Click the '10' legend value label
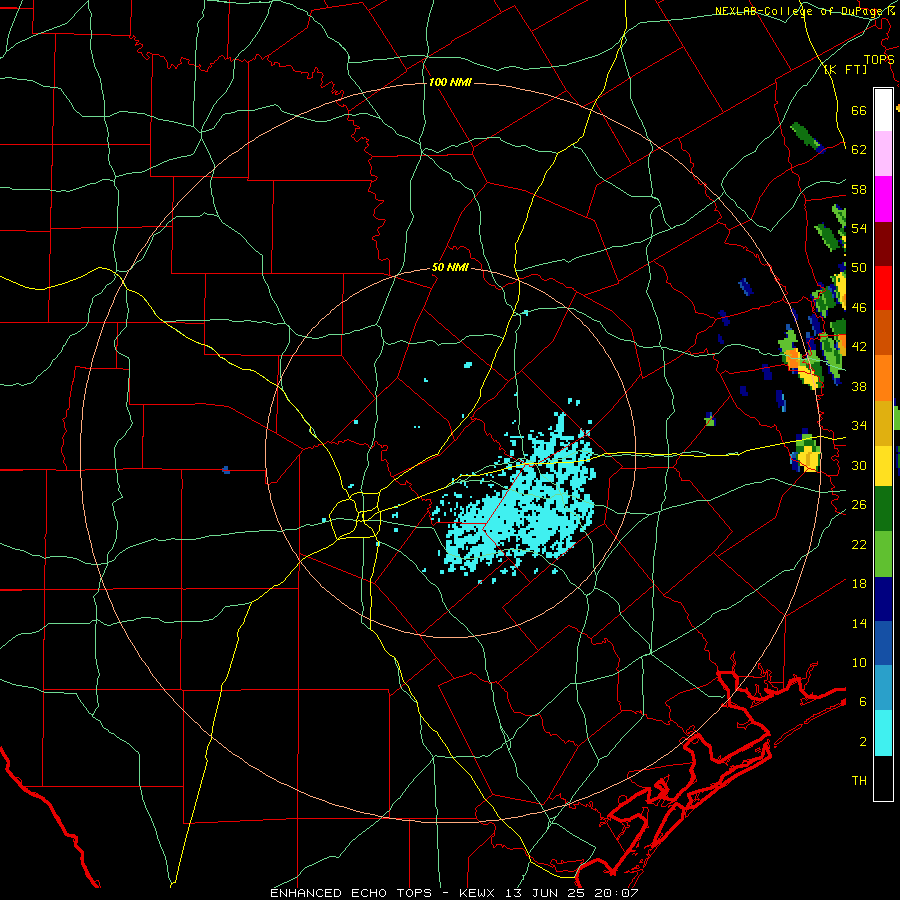Image resolution: width=900 pixels, height=900 pixels. [859, 662]
